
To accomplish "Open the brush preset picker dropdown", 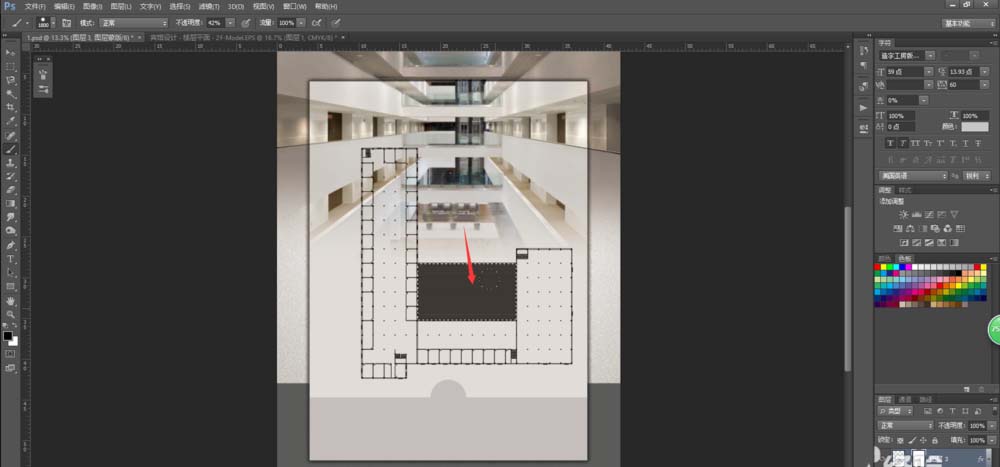I will pyautogui.click(x=53, y=23).
